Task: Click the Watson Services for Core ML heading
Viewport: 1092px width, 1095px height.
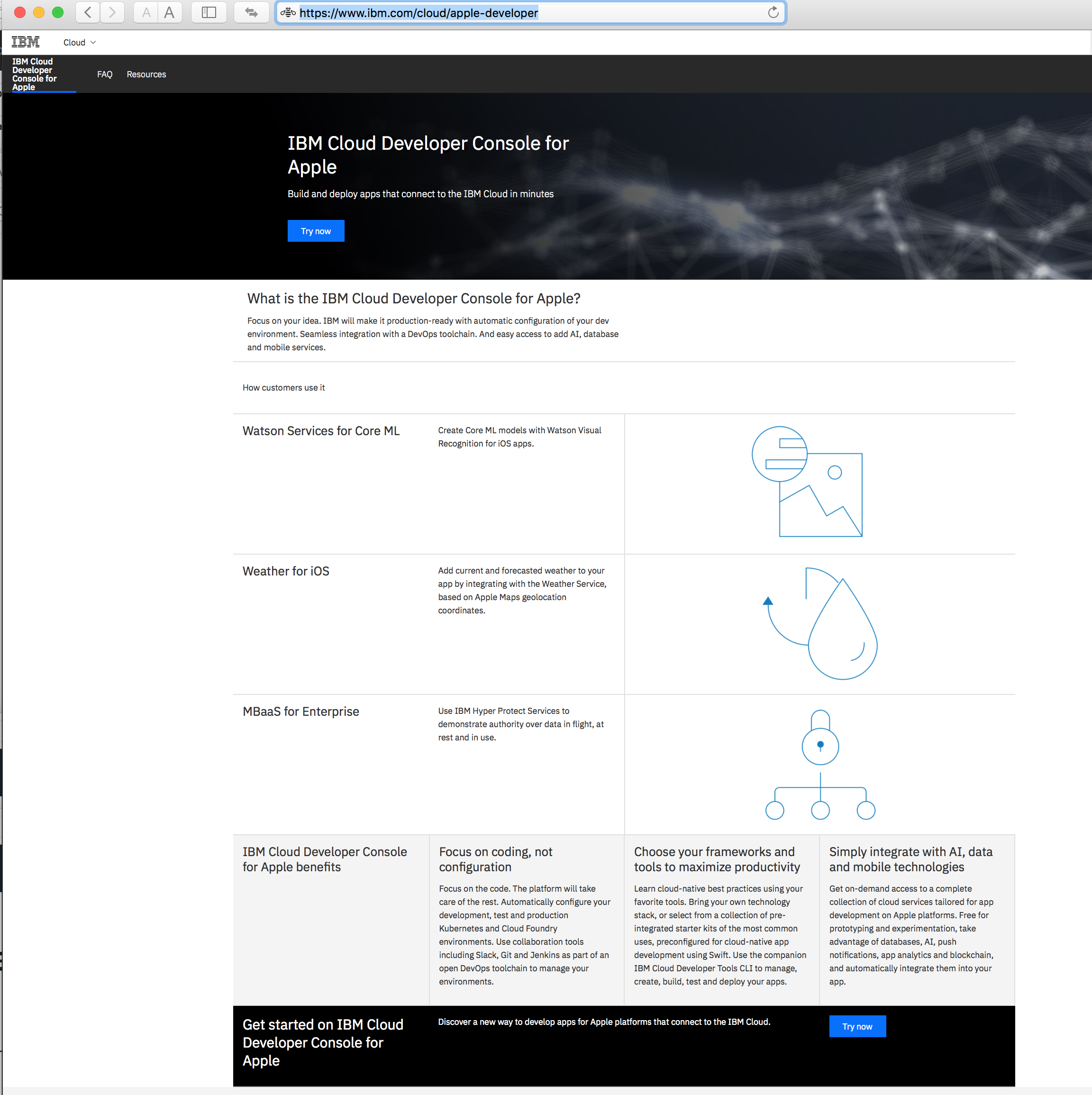Action: (x=321, y=431)
